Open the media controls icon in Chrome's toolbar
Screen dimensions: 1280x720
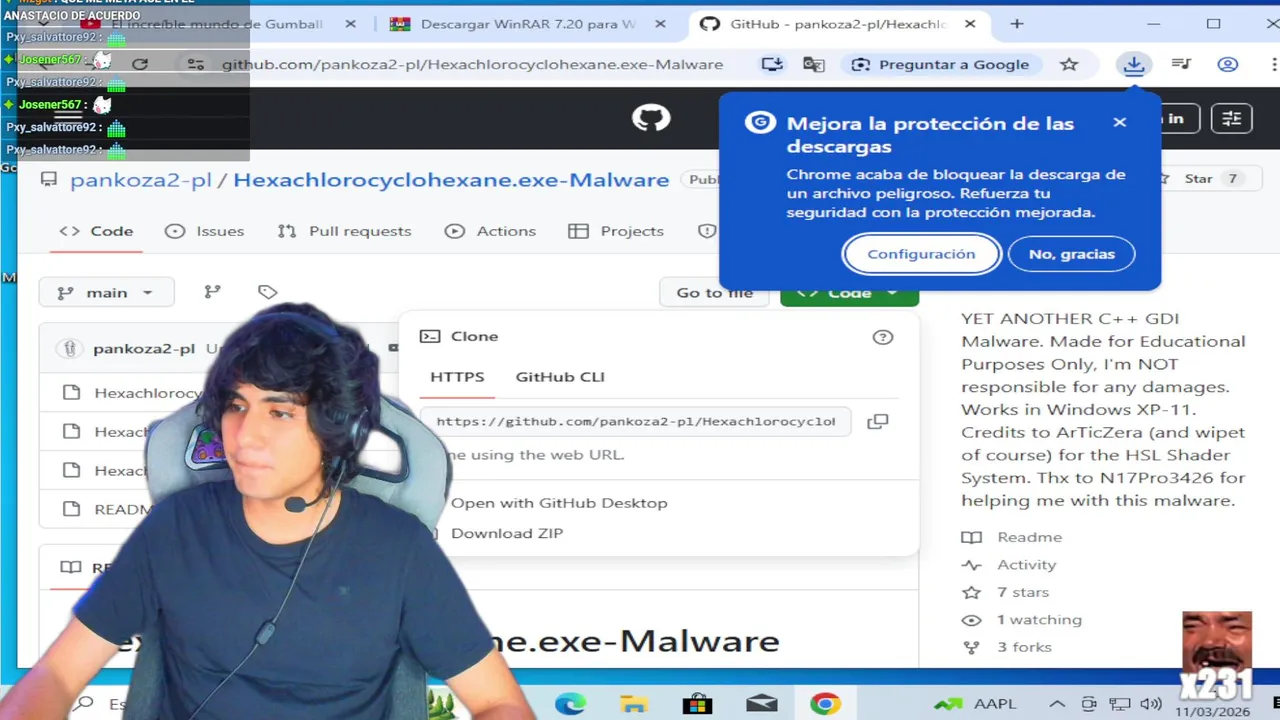[1181, 64]
